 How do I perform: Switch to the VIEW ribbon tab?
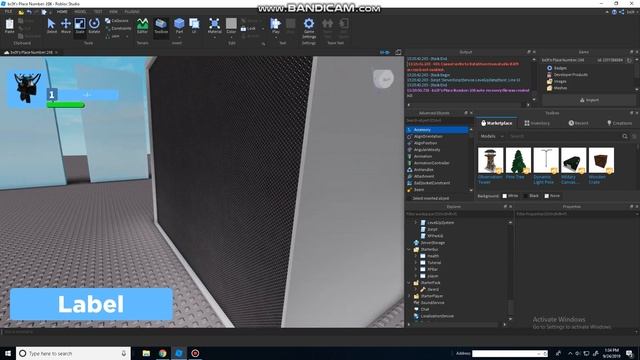tap(113, 12)
